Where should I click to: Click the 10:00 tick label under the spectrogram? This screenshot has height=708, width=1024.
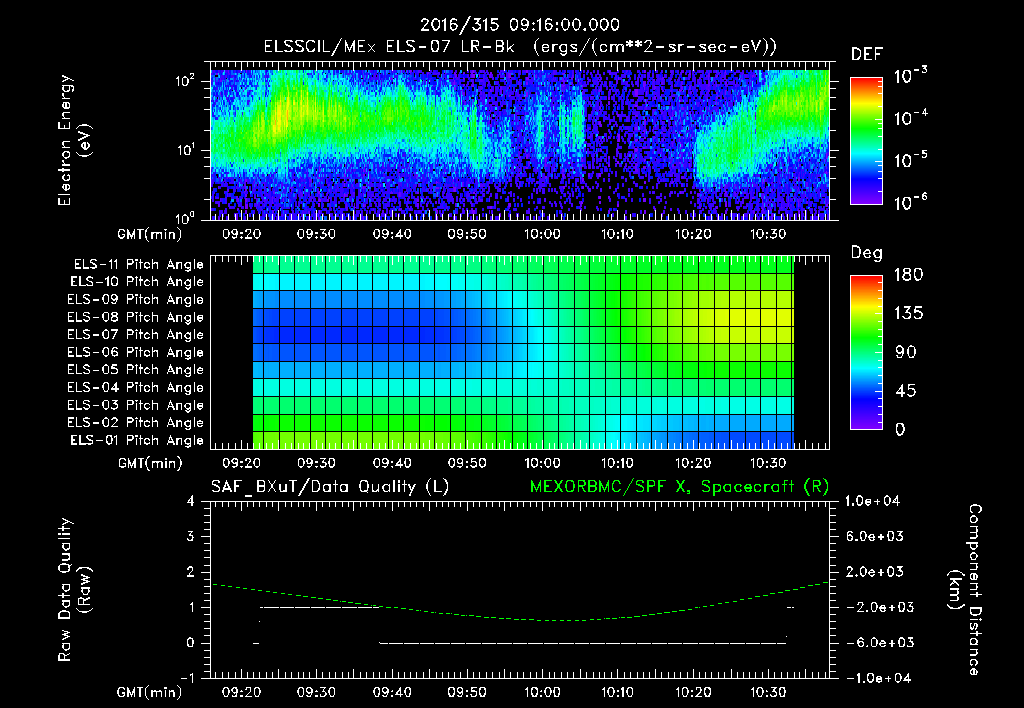tap(542, 234)
